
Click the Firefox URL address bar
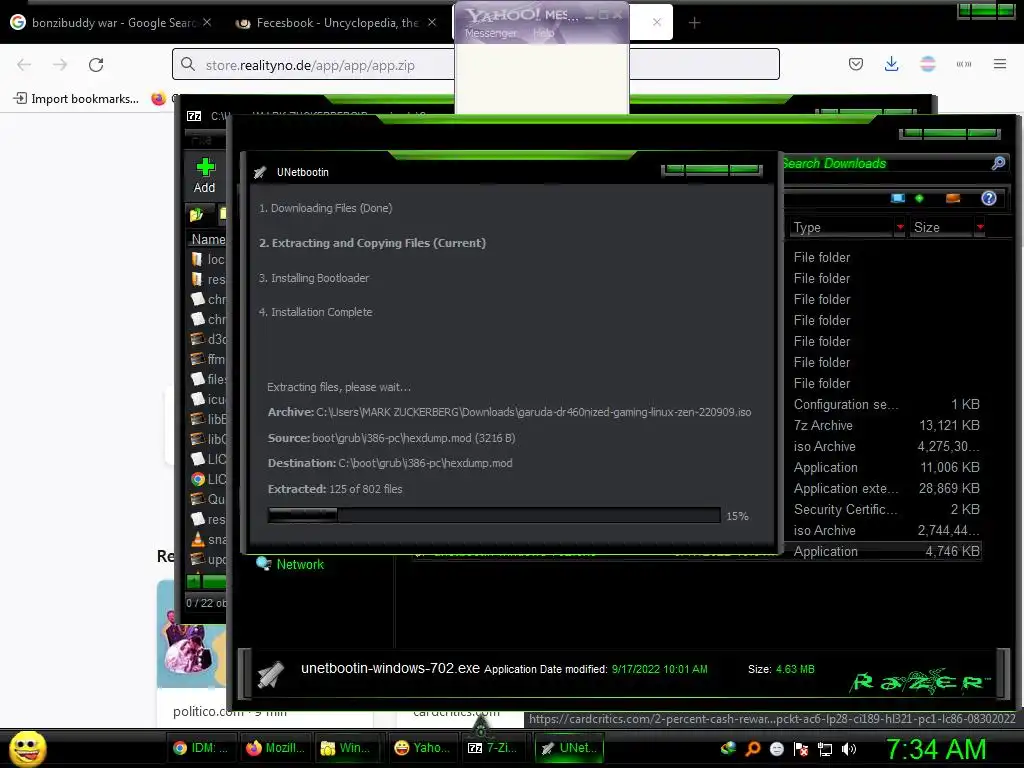(313, 65)
